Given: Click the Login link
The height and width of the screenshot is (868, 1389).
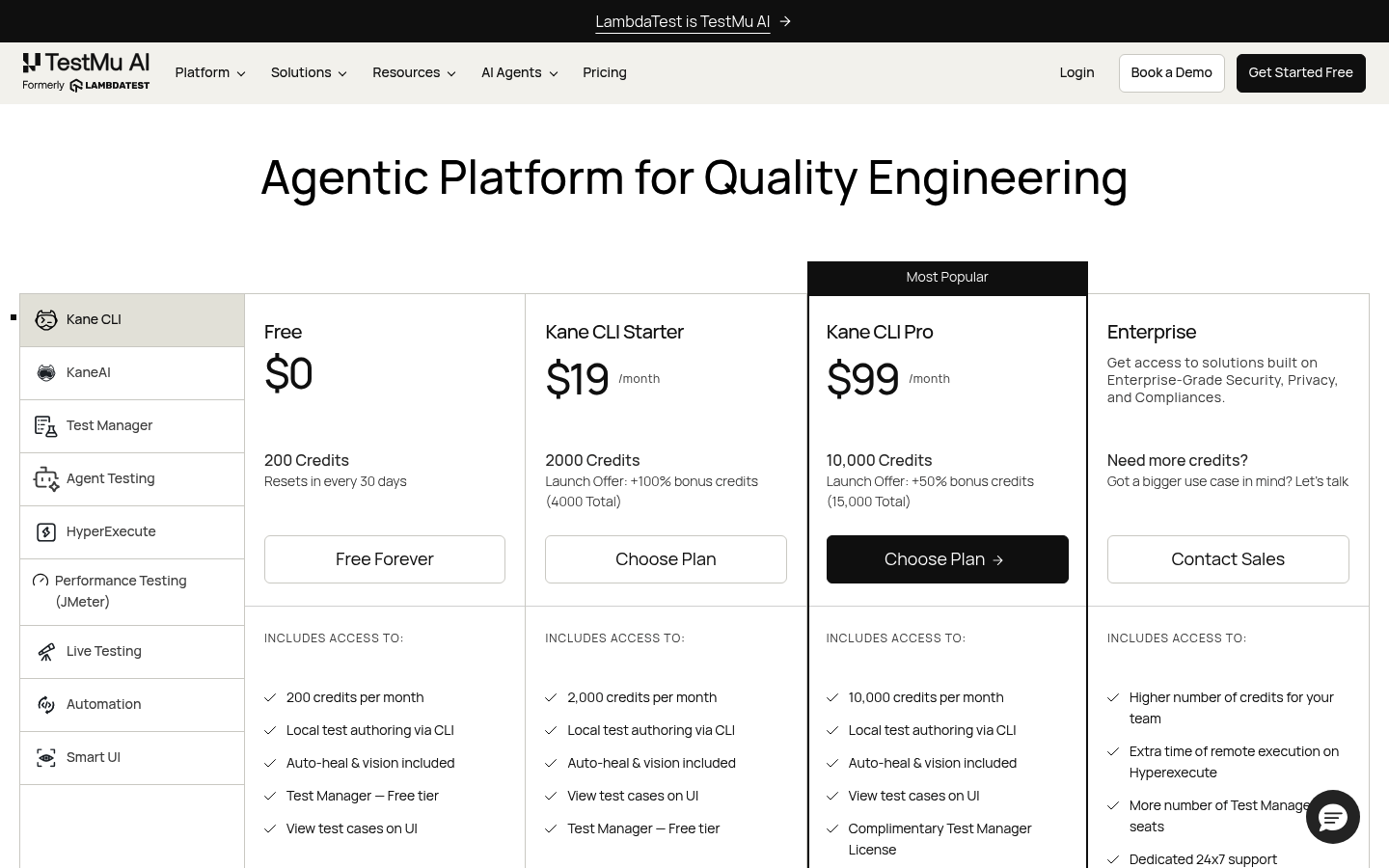Looking at the screenshot, I should point(1076,72).
